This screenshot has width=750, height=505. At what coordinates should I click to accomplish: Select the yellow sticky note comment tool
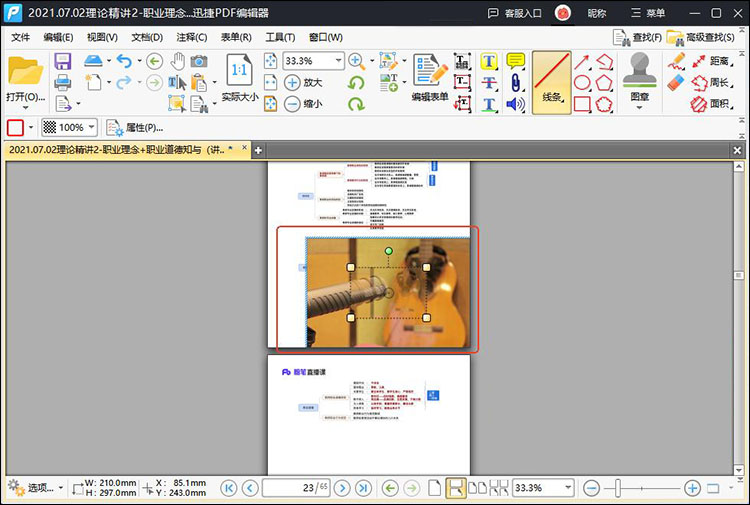[x=516, y=61]
